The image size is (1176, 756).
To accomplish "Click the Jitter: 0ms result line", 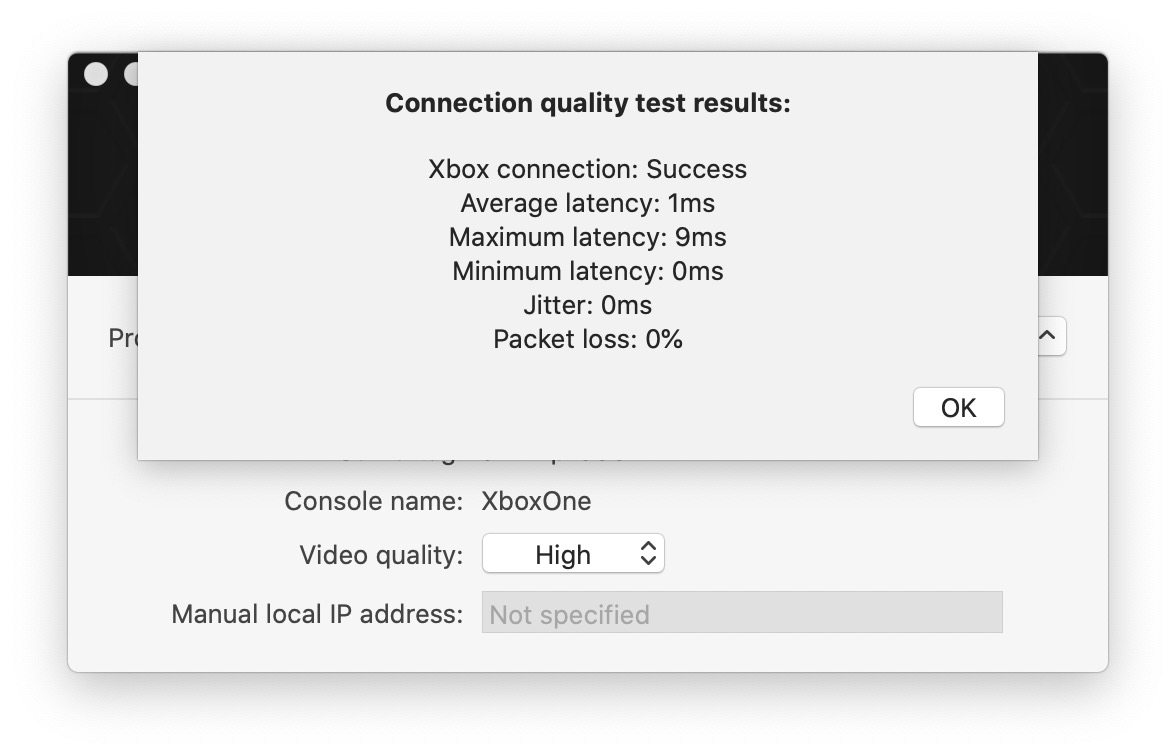I will pos(587,305).
